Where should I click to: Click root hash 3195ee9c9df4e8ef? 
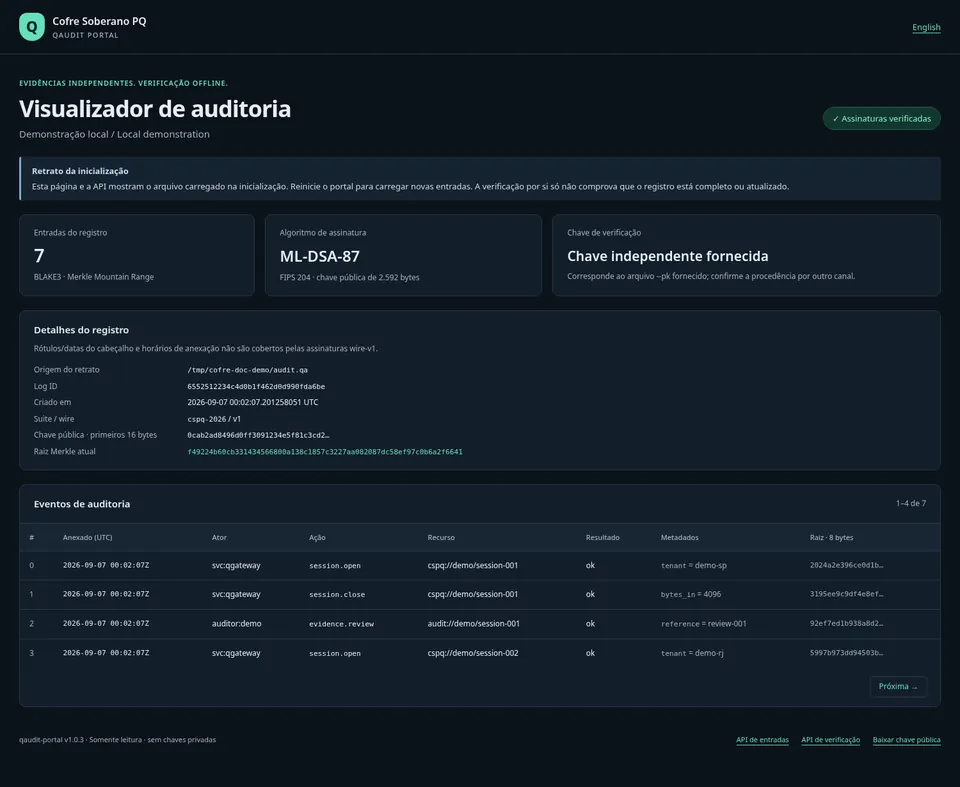[x=846, y=594]
